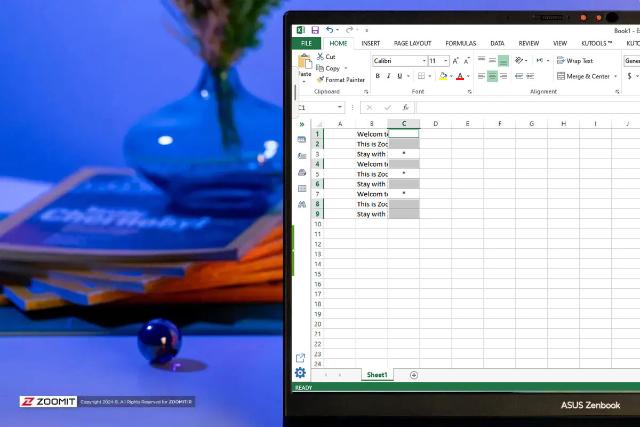
Task: Toggle Underline formatting
Action: click(400, 76)
